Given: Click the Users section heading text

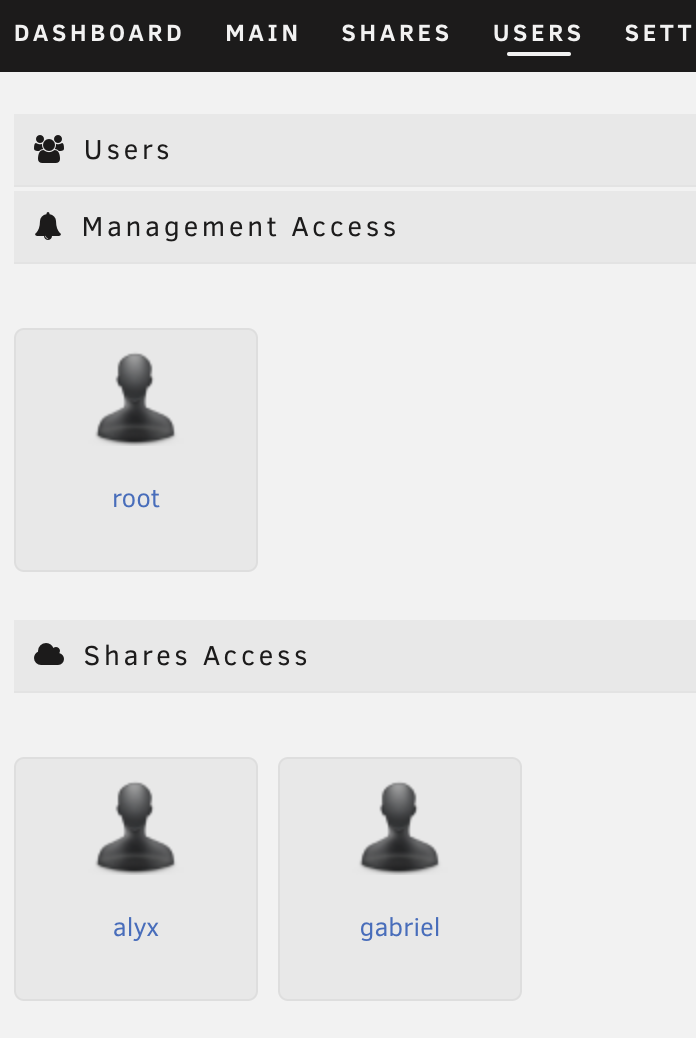Looking at the screenshot, I should pos(128,150).
